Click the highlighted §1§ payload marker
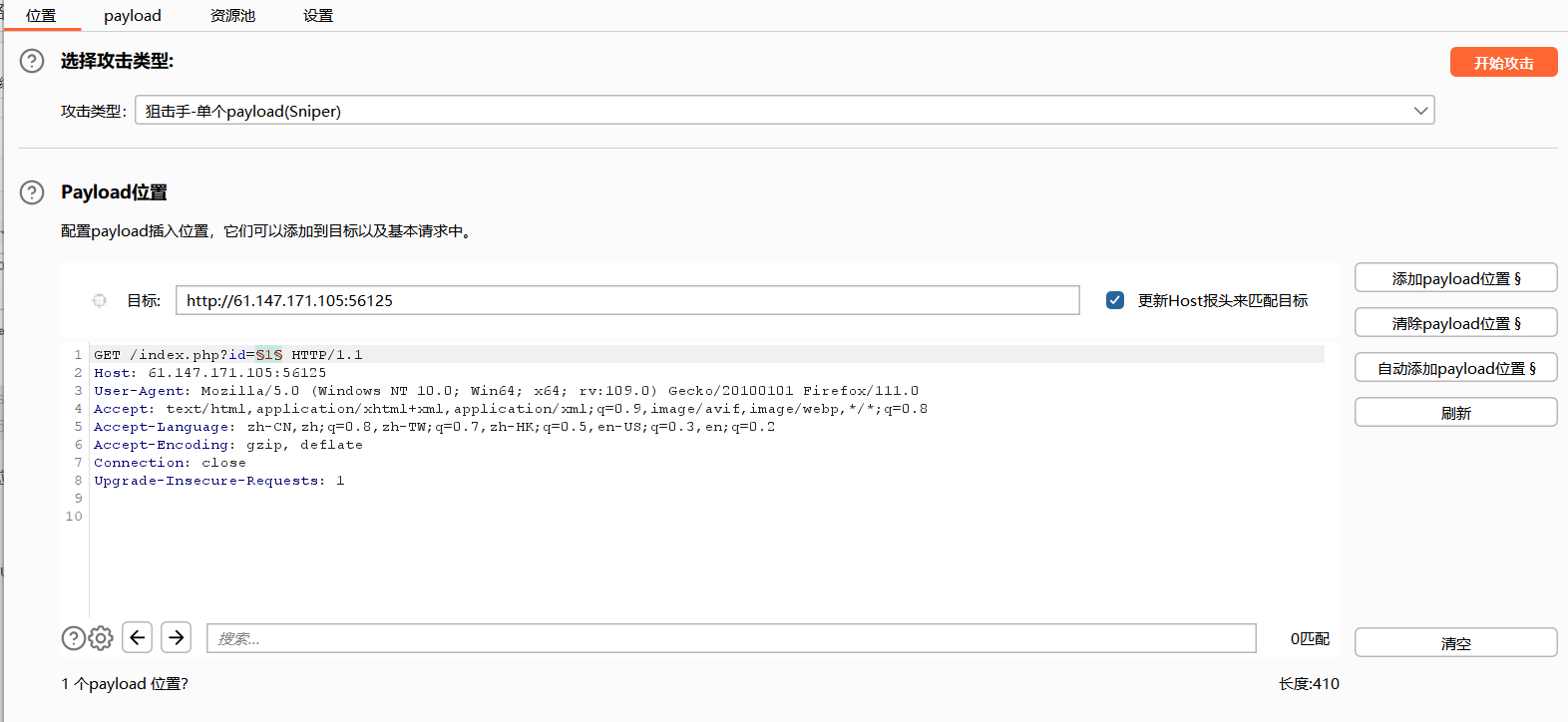This screenshot has height=722, width=1568. click(x=269, y=355)
